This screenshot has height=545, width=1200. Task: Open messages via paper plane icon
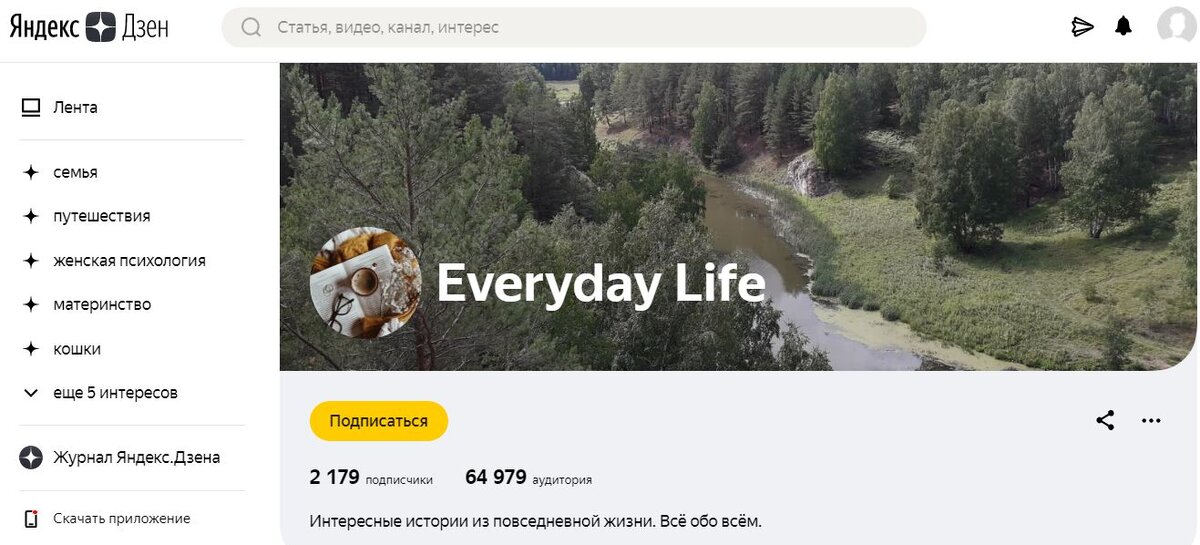pos(1082,27)
